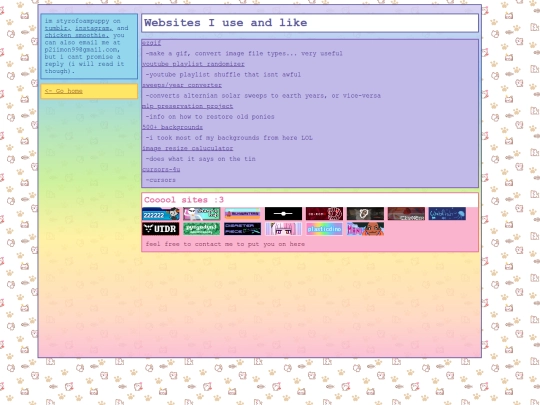Viewport: 540px width, 405px height.
Task: Visit the youtube playlist randomizer link
Action: 193,64
